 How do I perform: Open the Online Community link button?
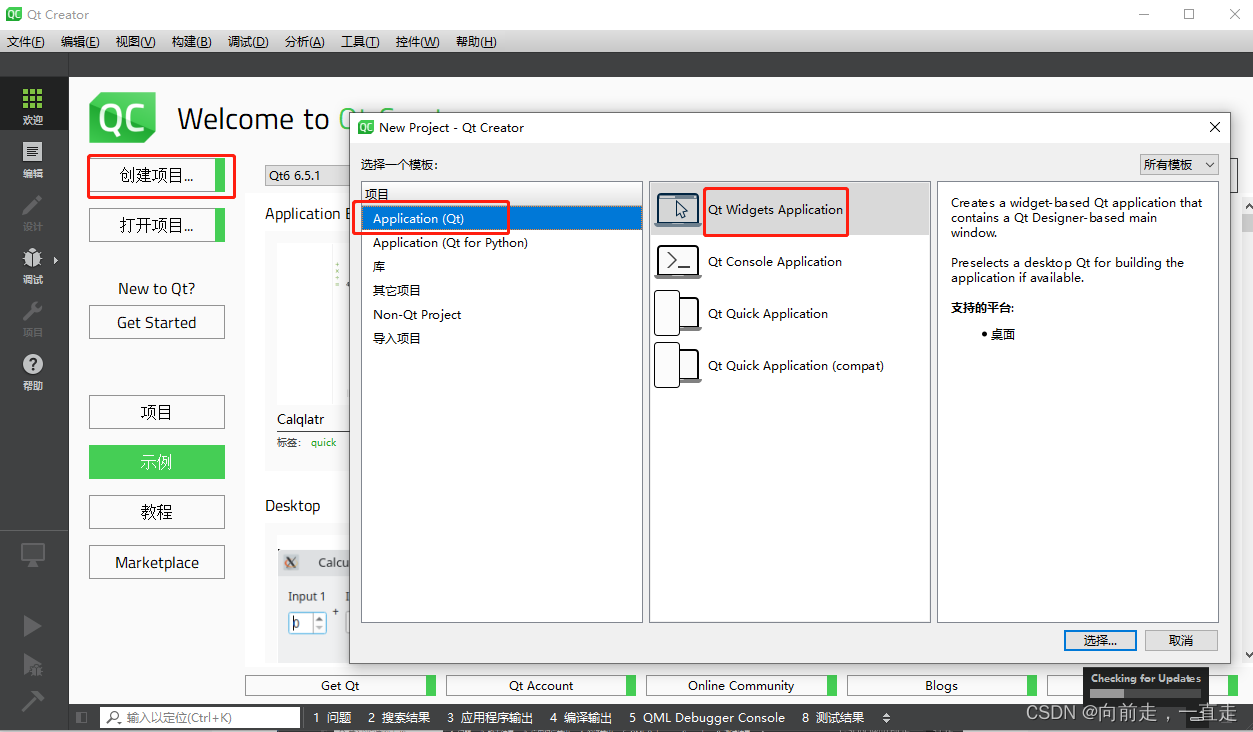click(x=741, y=685)
